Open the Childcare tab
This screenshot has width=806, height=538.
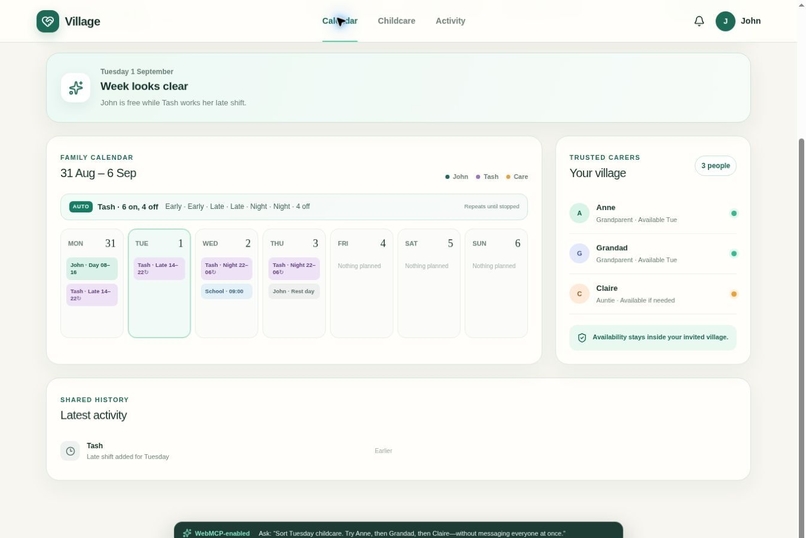click(x=396, y=21)
